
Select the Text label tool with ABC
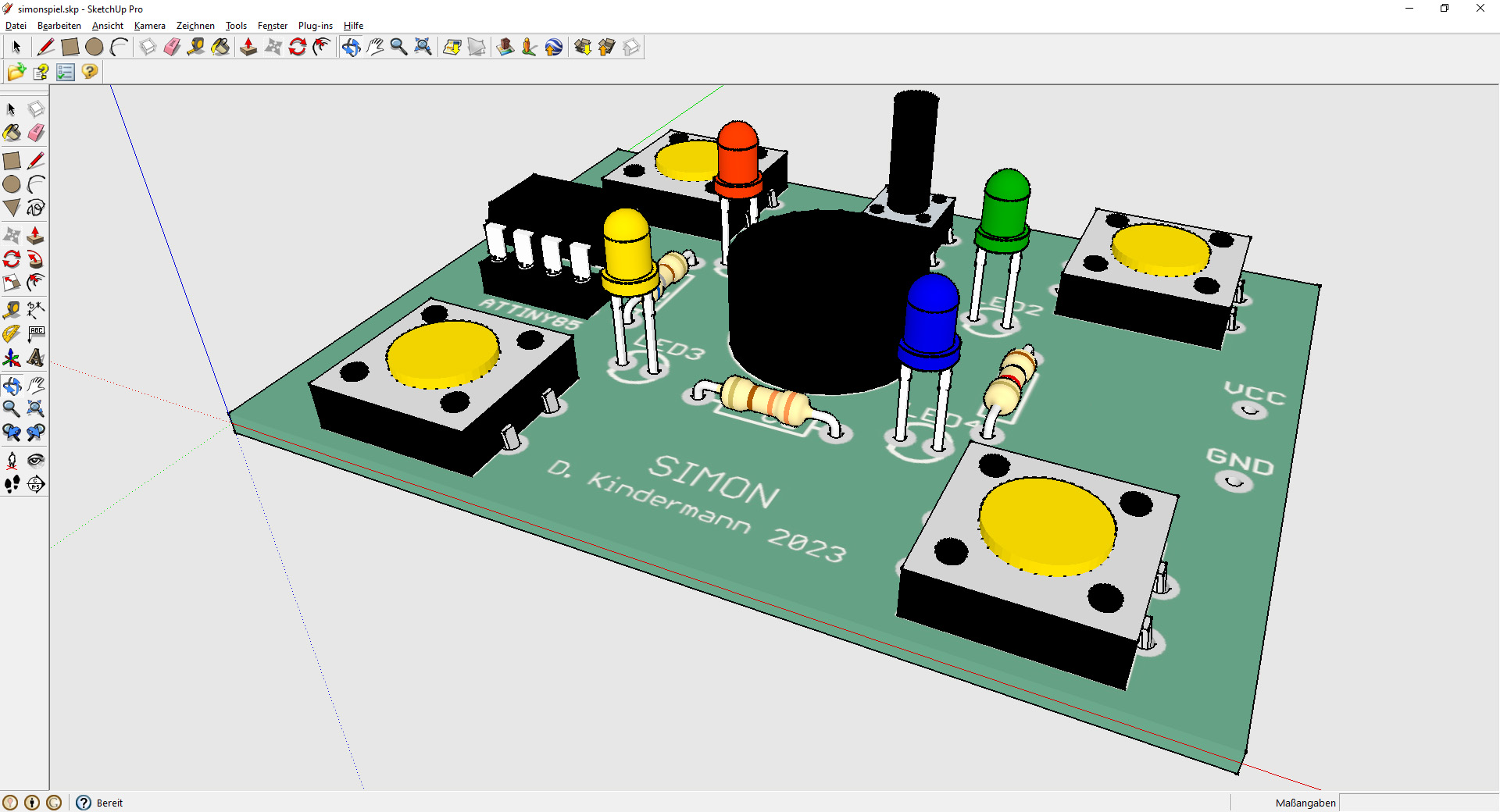(x=36, y=334)
